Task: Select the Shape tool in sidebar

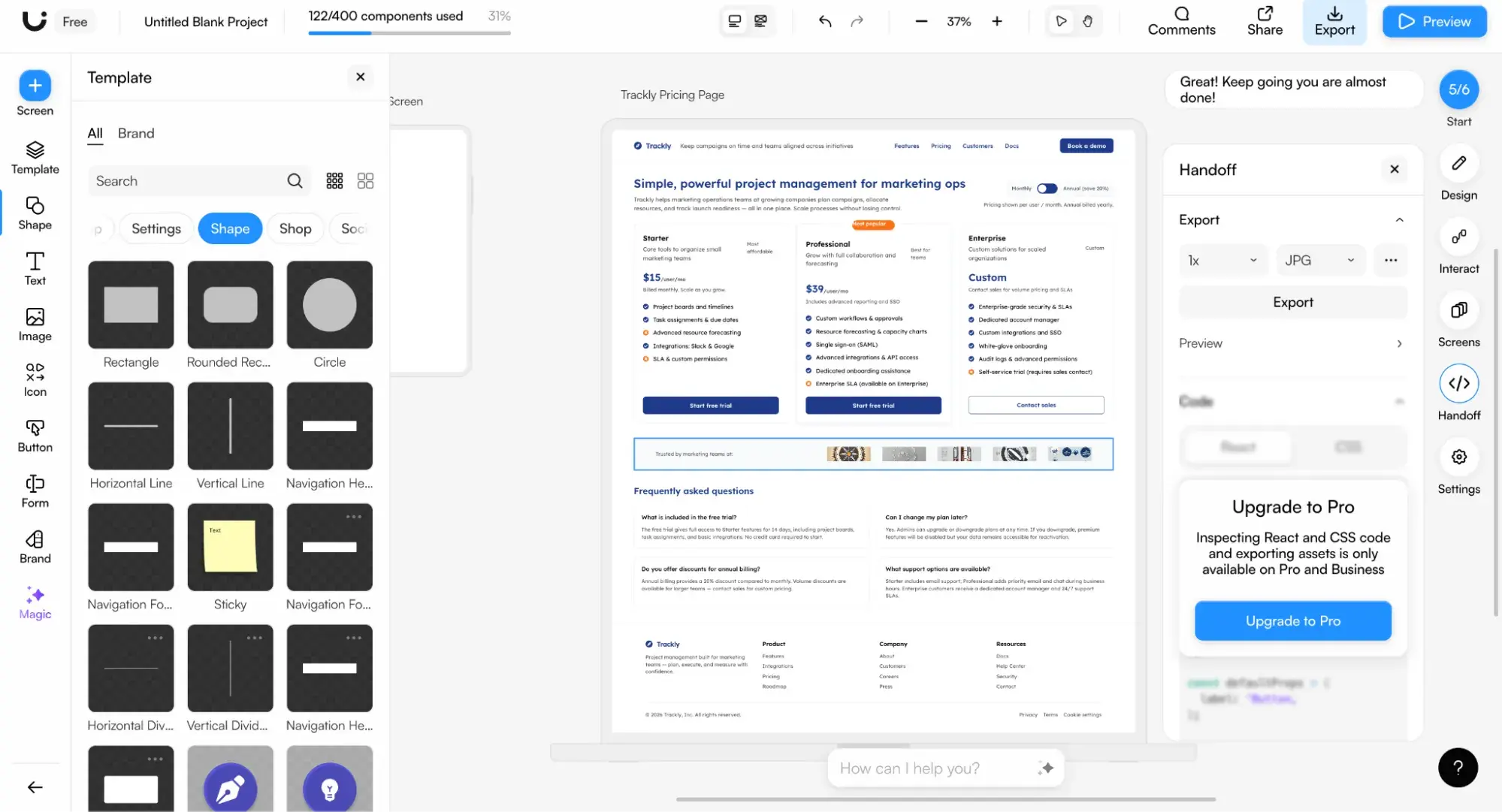Action: [x=35, y=213]
